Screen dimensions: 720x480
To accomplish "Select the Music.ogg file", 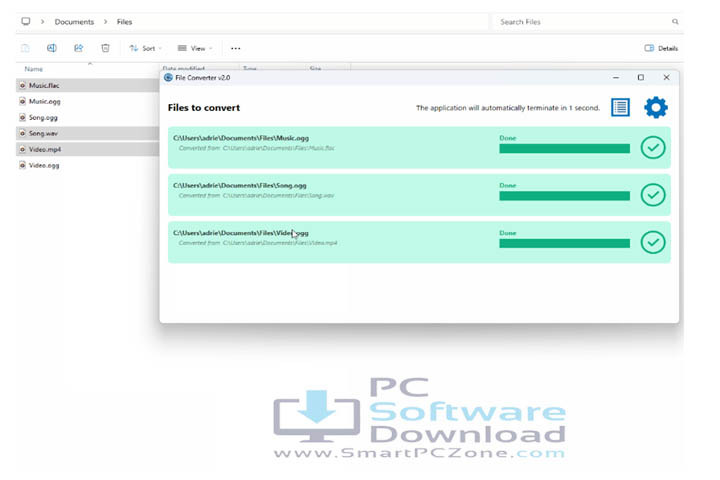I will pos(87,102).
